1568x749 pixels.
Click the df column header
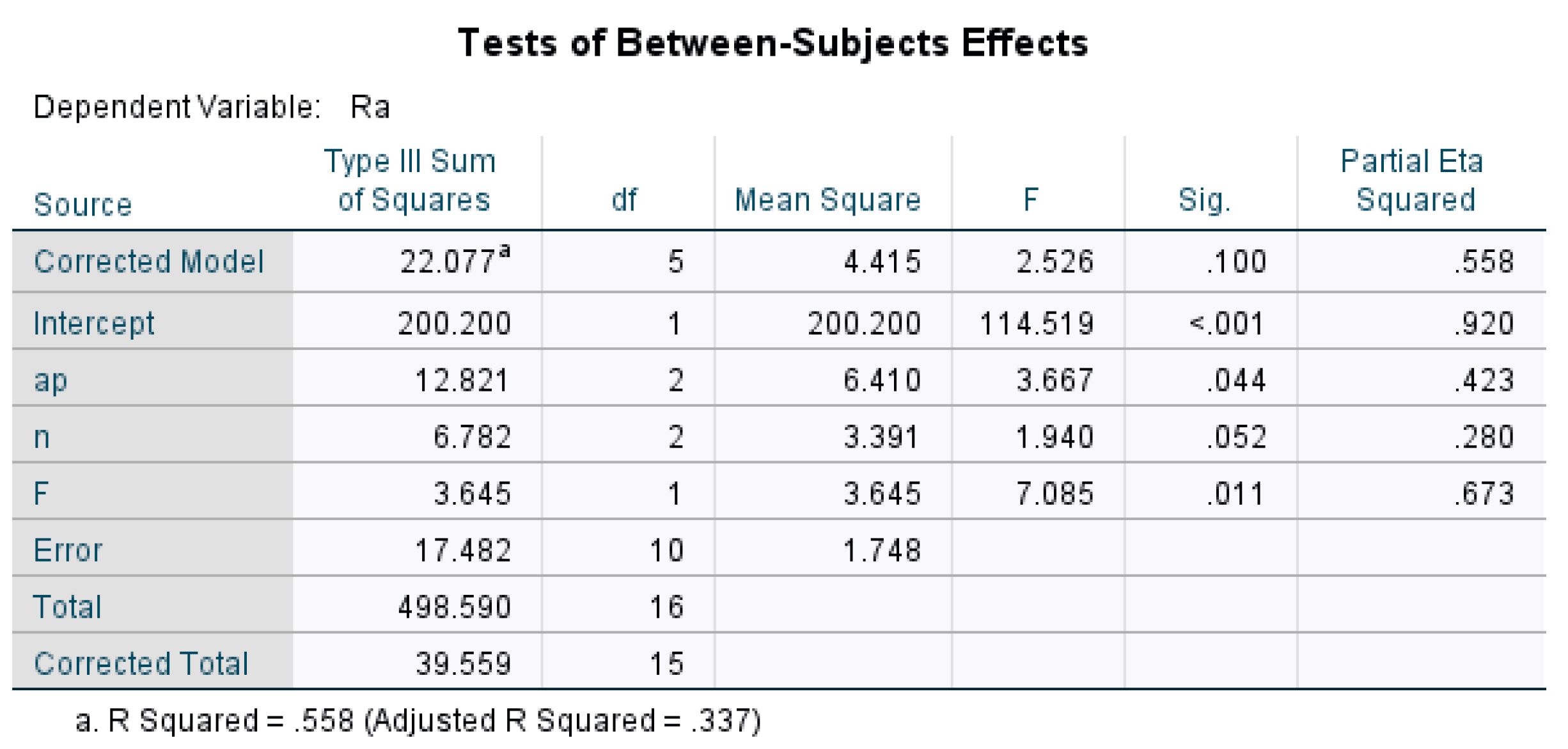[624, 200]
